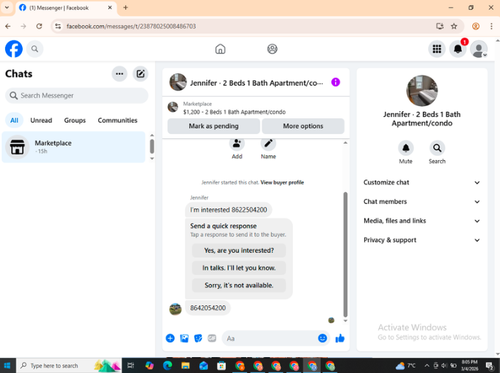
Task: Open the browser three-dot menu
Action: 491,26
